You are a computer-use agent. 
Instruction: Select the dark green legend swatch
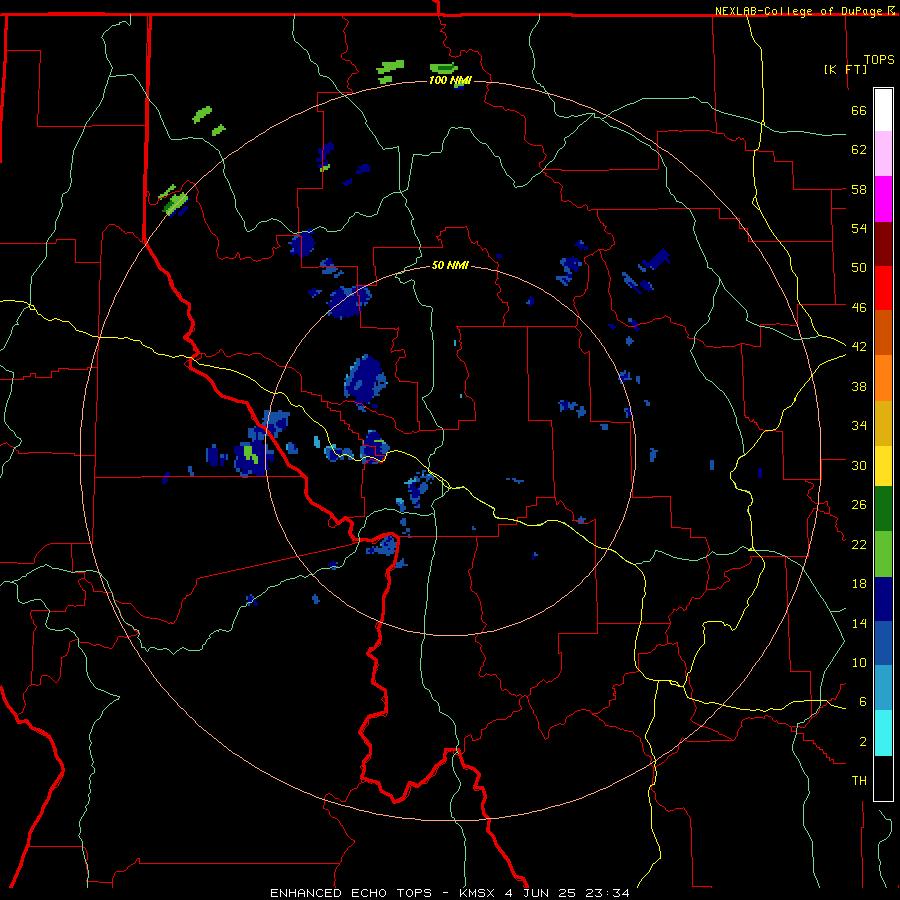(883, 509)
